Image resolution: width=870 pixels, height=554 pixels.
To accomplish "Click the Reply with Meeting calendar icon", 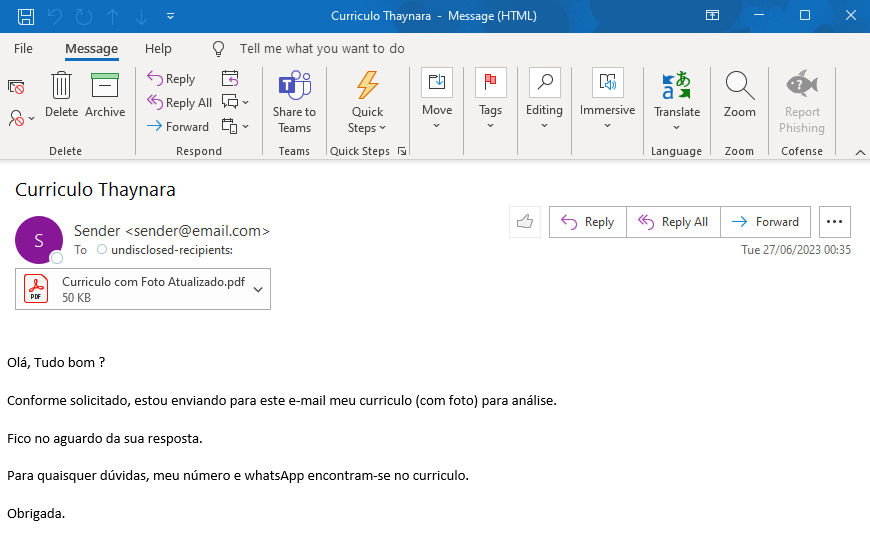I will (x=230, y=79).
